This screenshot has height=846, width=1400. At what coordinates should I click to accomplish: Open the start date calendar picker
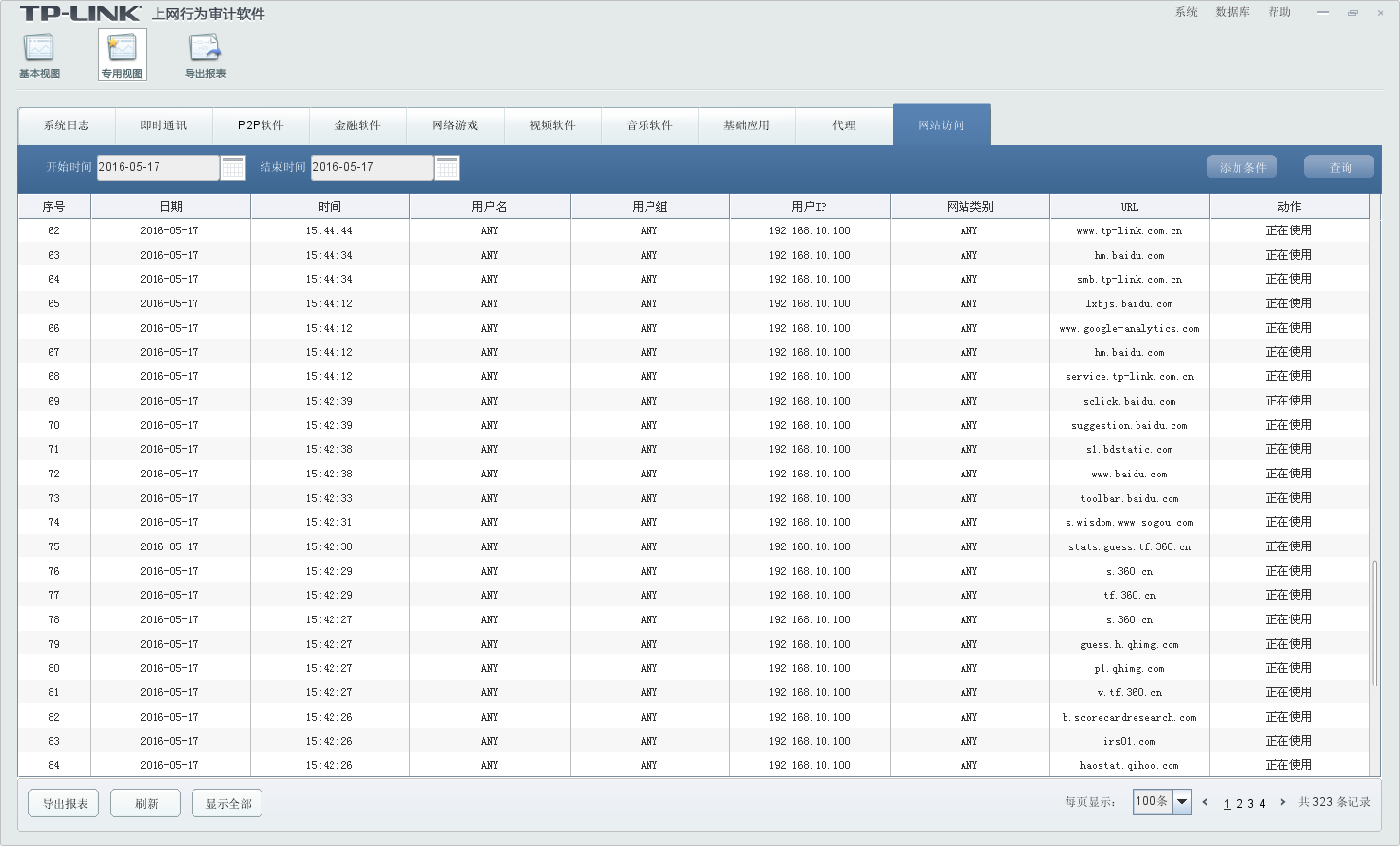[x=232, y=167]
